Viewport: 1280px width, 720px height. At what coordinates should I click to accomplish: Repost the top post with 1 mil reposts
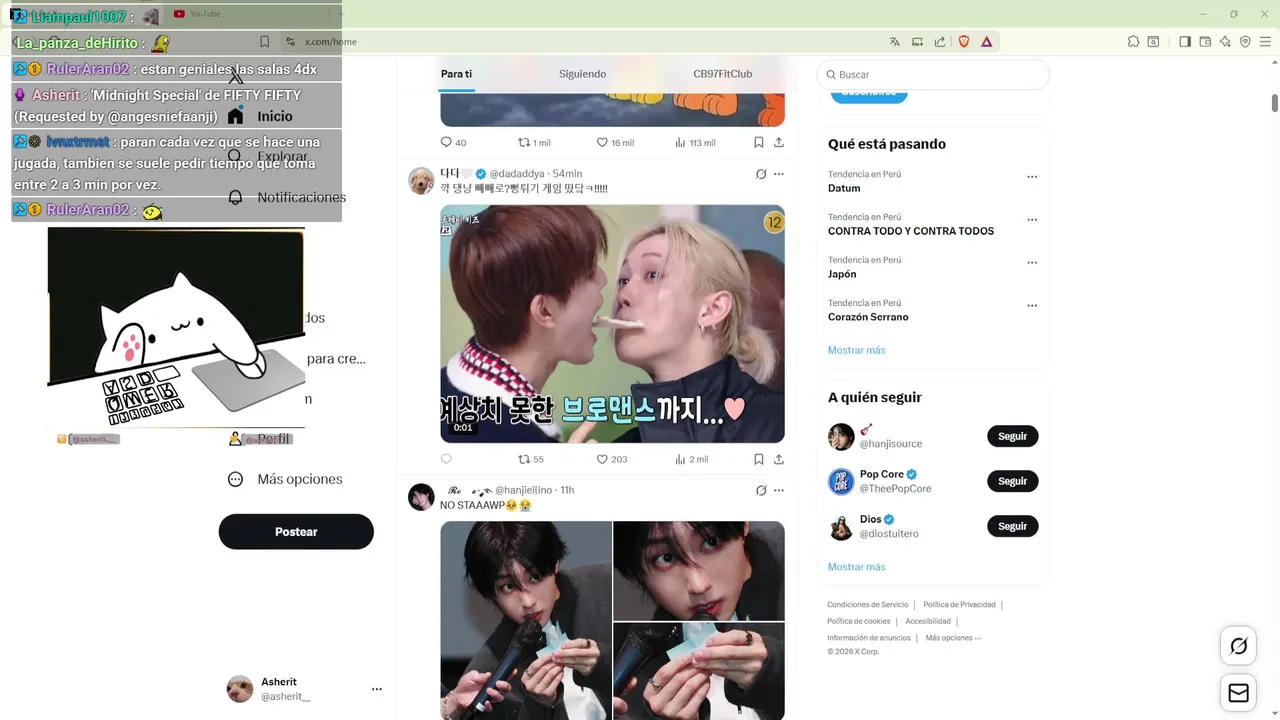pyautogui.click(x=534, y=142)
